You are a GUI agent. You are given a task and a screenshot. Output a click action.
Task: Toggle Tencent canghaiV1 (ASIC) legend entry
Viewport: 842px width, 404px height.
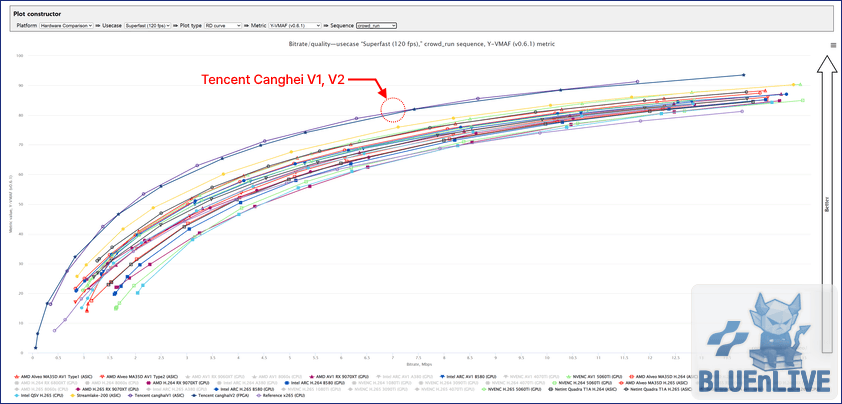pos(156,395)
